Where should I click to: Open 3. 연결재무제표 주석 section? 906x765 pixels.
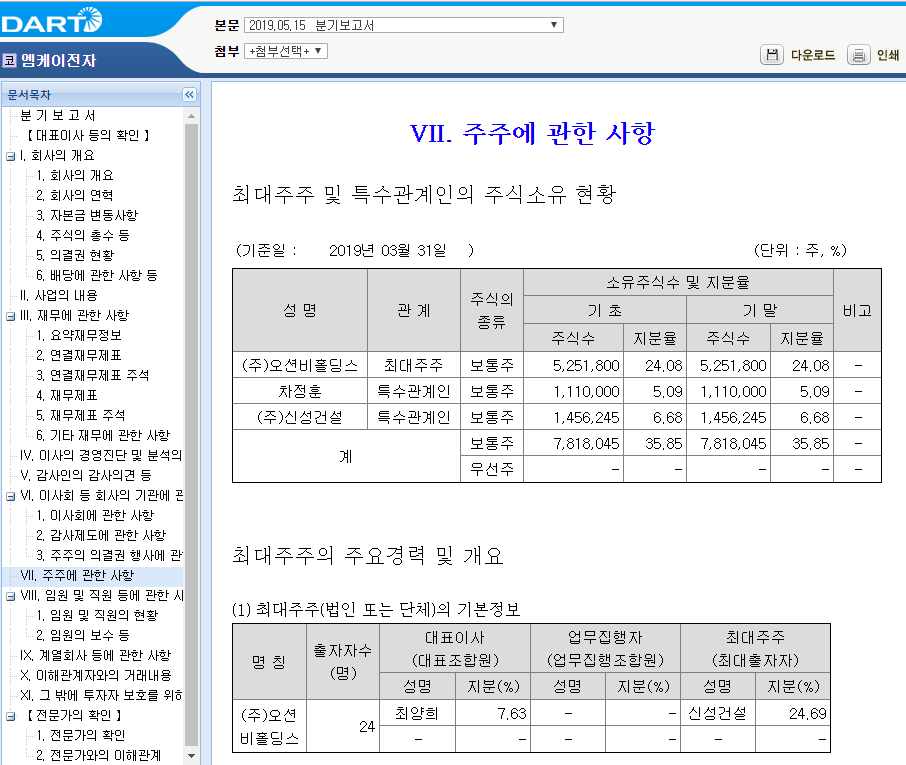(x=92, y=375)
